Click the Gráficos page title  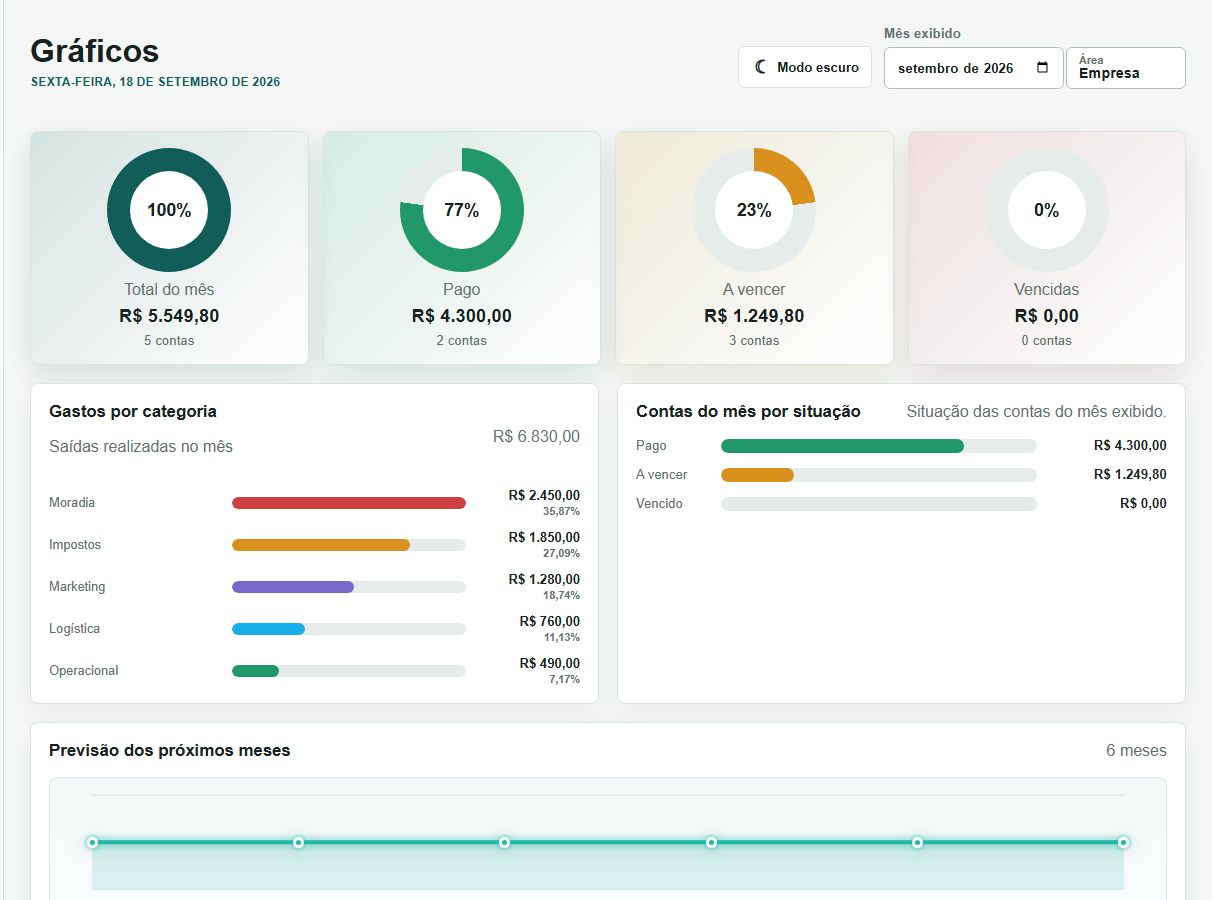95,51
